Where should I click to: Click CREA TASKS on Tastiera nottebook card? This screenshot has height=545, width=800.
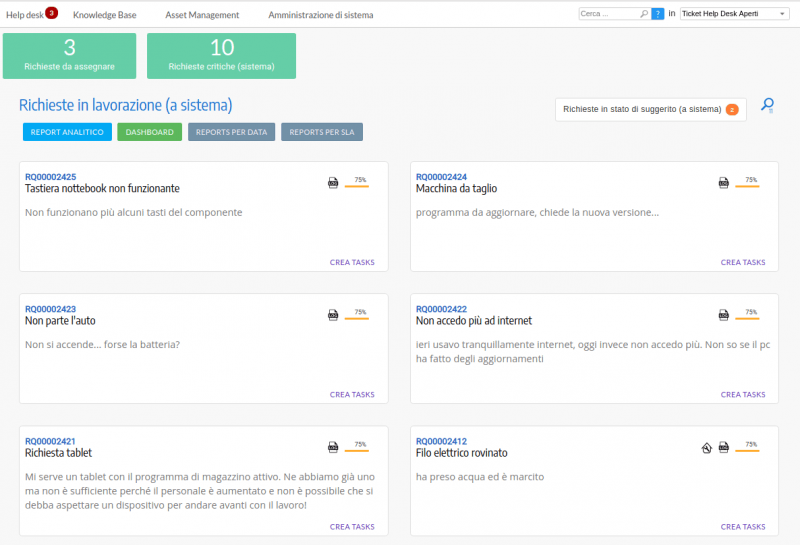352,262
